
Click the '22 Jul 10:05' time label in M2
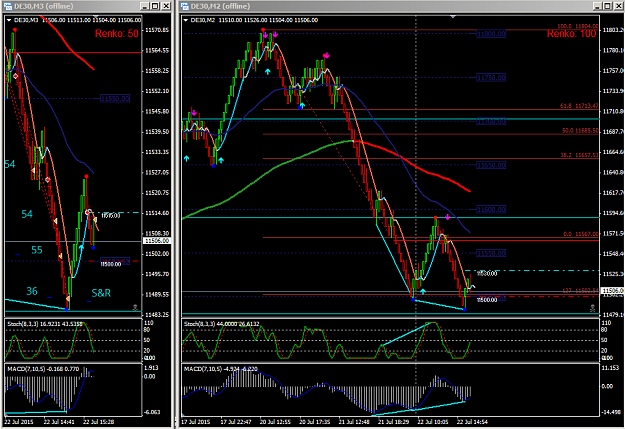coord(433,422)
